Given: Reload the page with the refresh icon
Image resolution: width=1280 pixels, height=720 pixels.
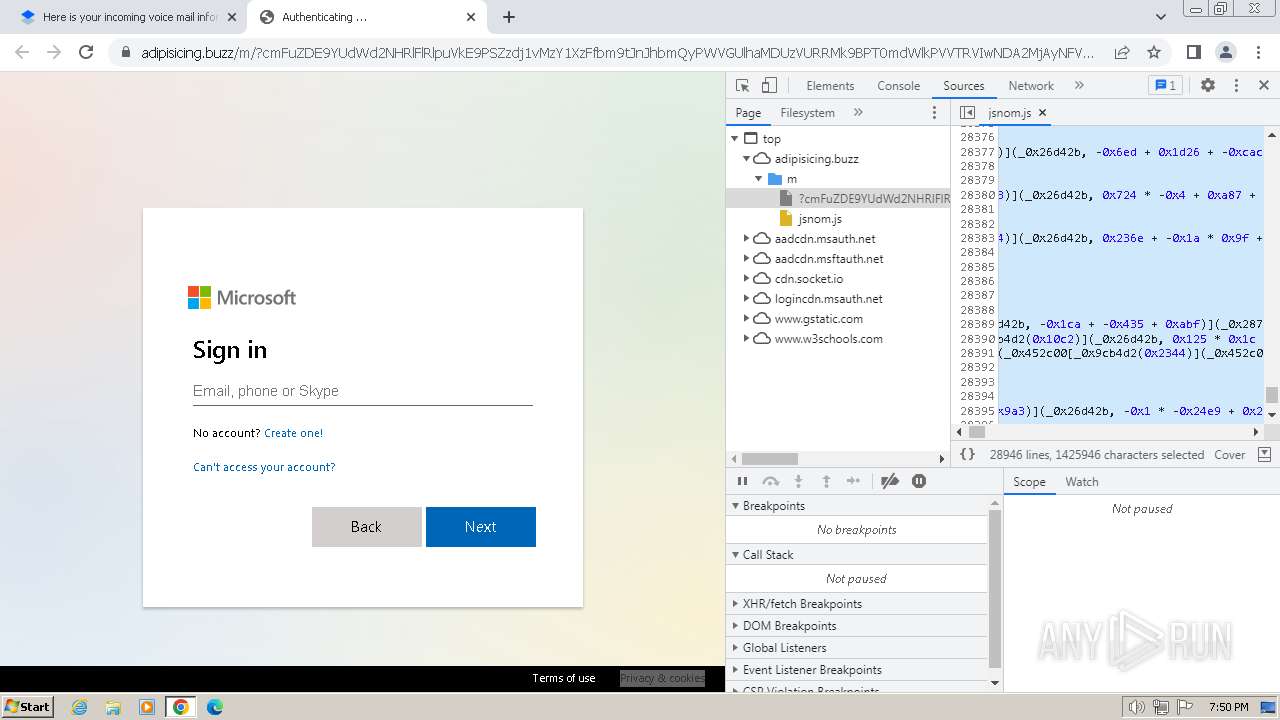Looking at the screenshot, I should click(86, 52).
